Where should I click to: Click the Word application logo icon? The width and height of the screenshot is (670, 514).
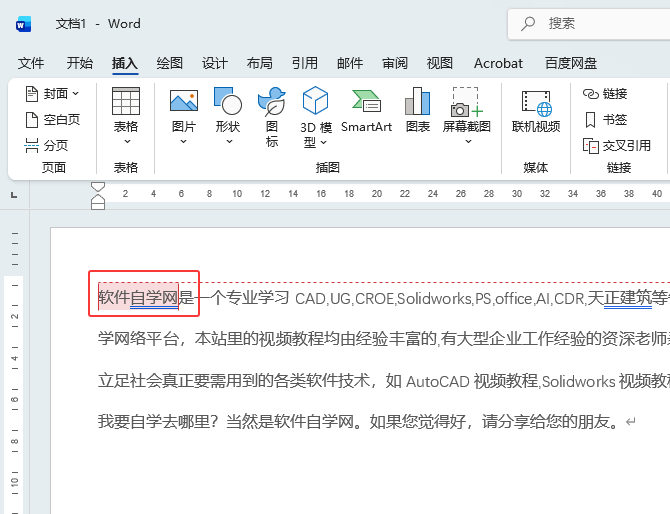[x=23, y=24]
